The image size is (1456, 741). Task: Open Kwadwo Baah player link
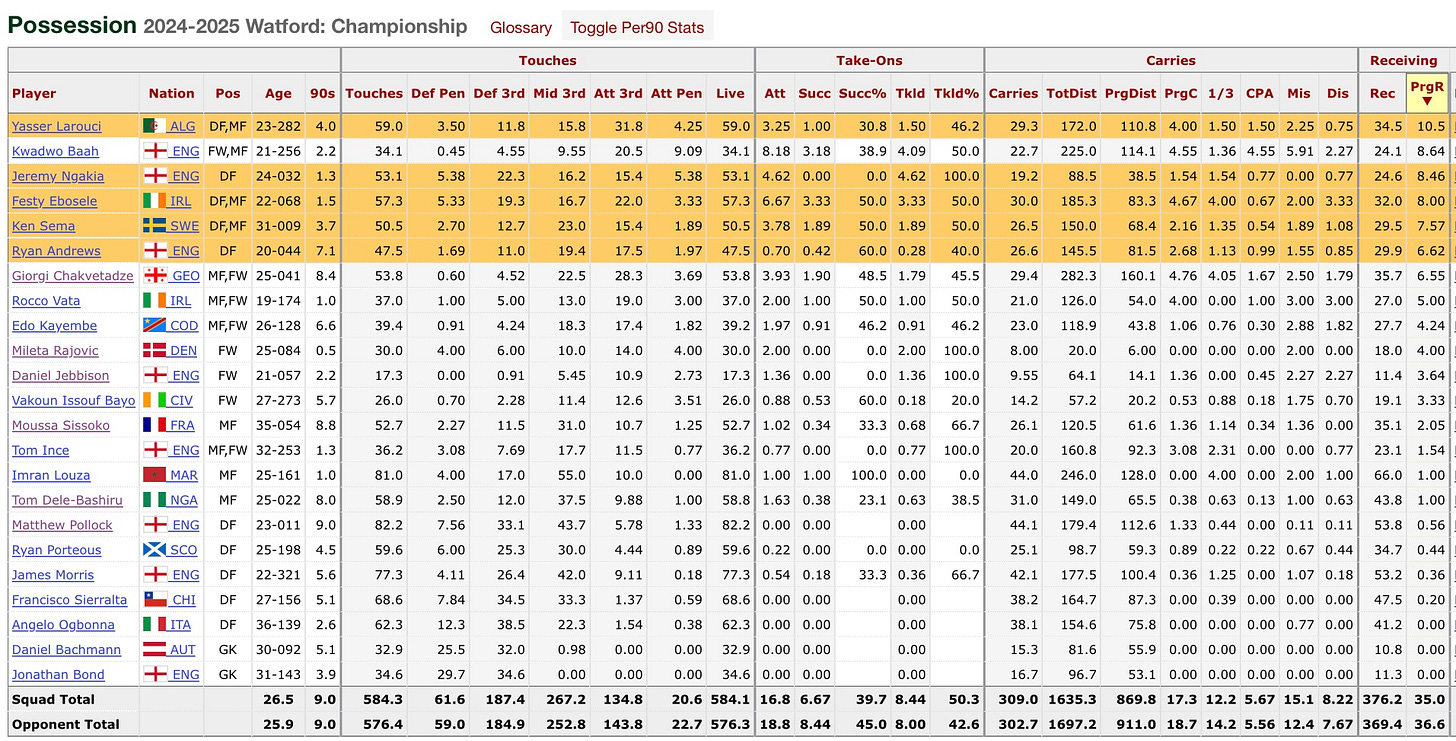(x=55, y=151)
